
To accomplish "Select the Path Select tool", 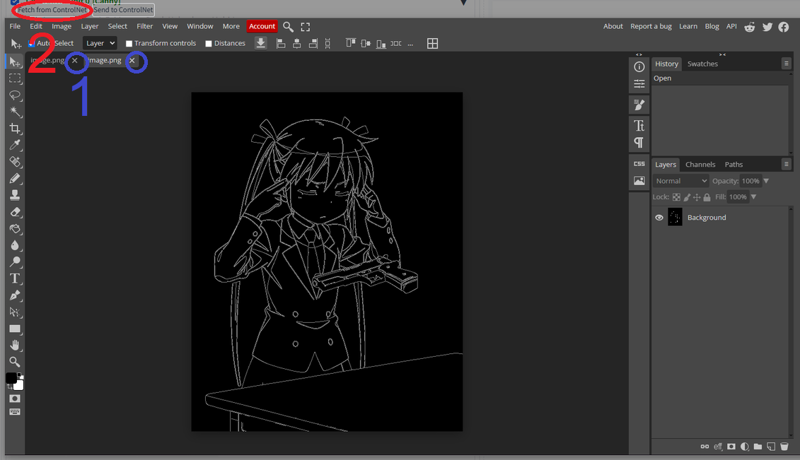I will tap(15, 312).
